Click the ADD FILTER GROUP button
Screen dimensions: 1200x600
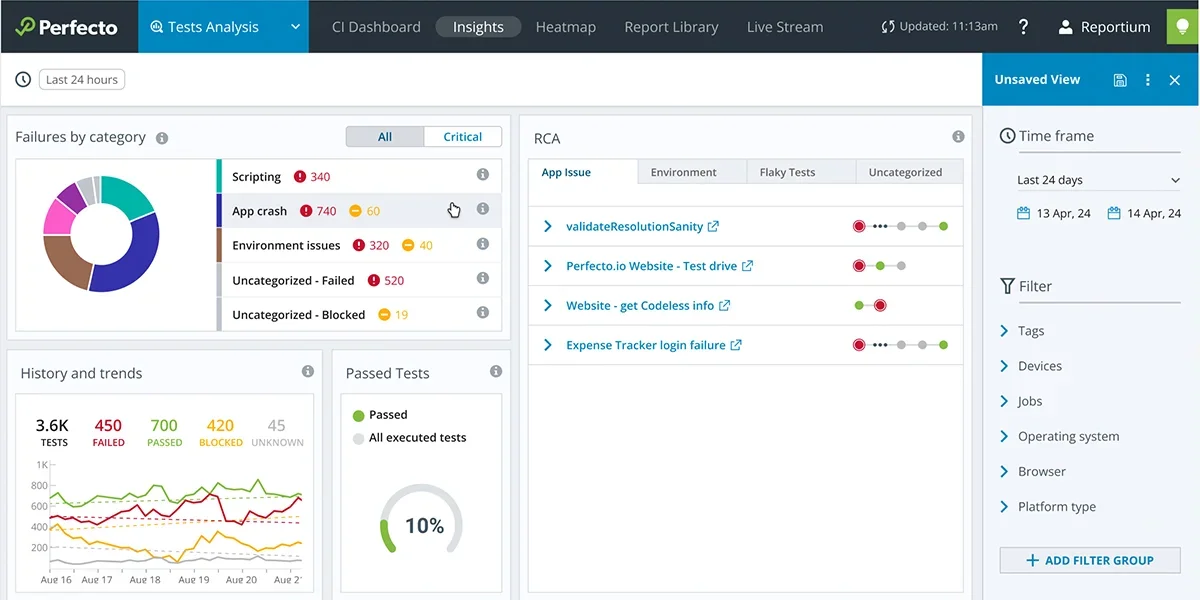[1090, 560]
